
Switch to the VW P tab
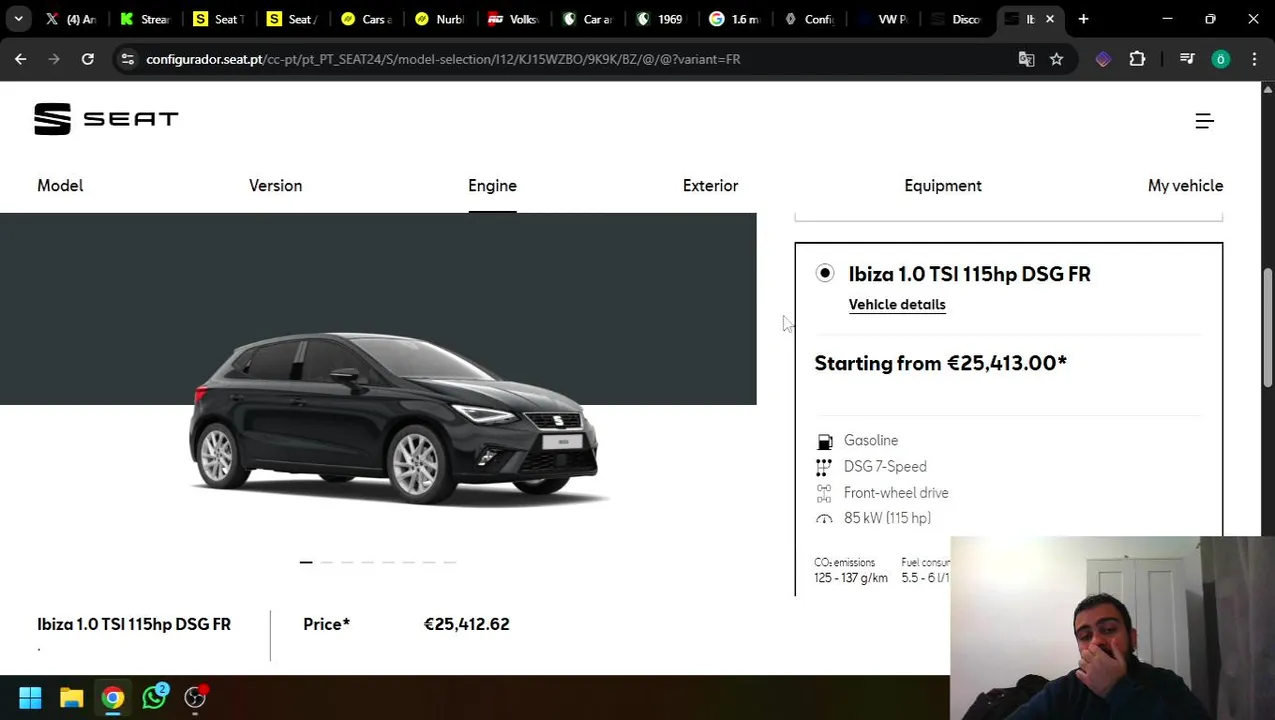pos(884,19)
